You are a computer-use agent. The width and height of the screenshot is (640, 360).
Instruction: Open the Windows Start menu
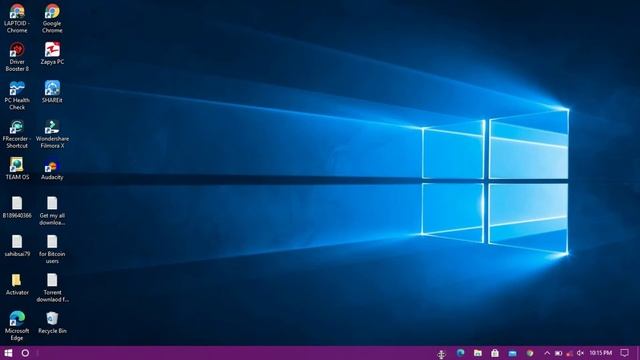click(x=8, y=353)
